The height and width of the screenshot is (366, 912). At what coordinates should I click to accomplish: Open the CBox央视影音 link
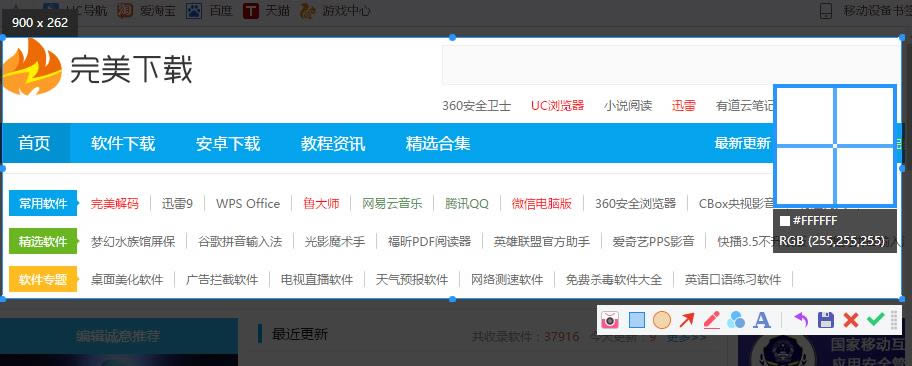736,204
